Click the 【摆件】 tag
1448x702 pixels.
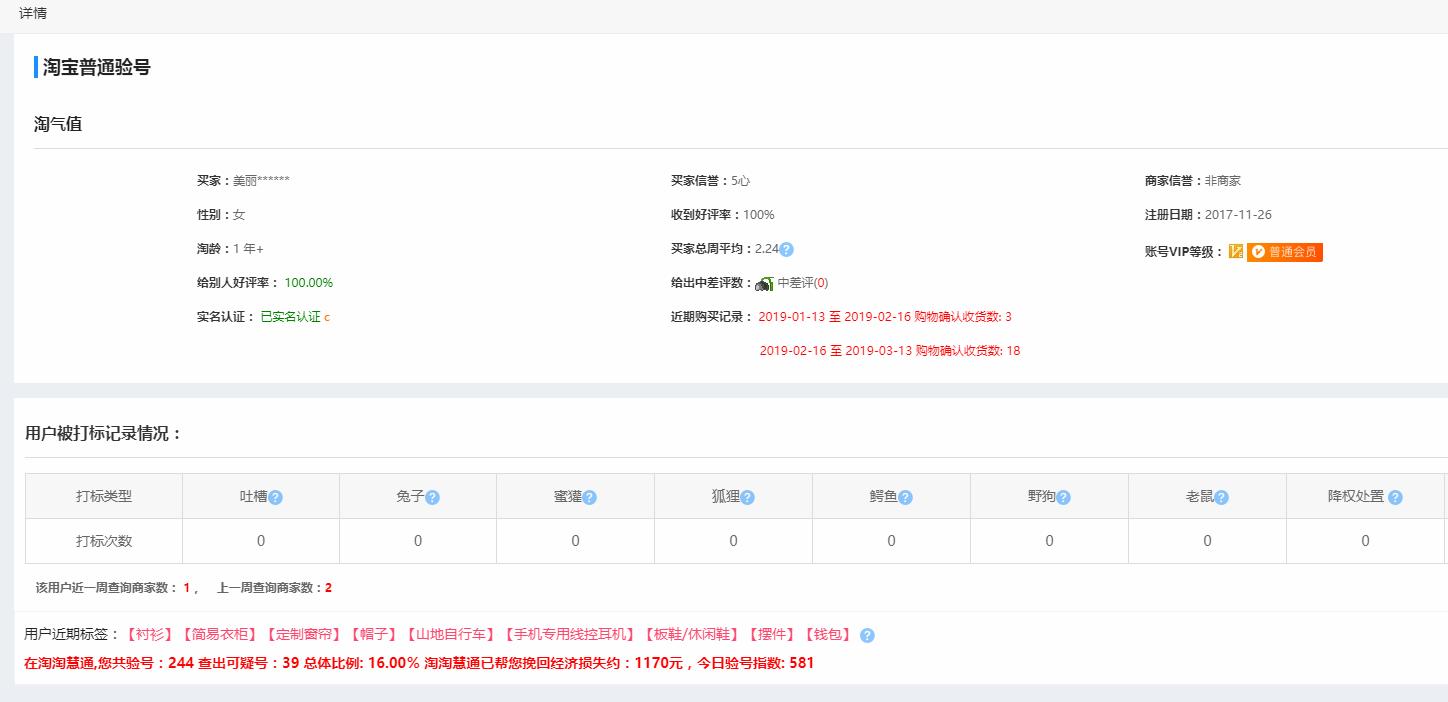pos(771,635)
